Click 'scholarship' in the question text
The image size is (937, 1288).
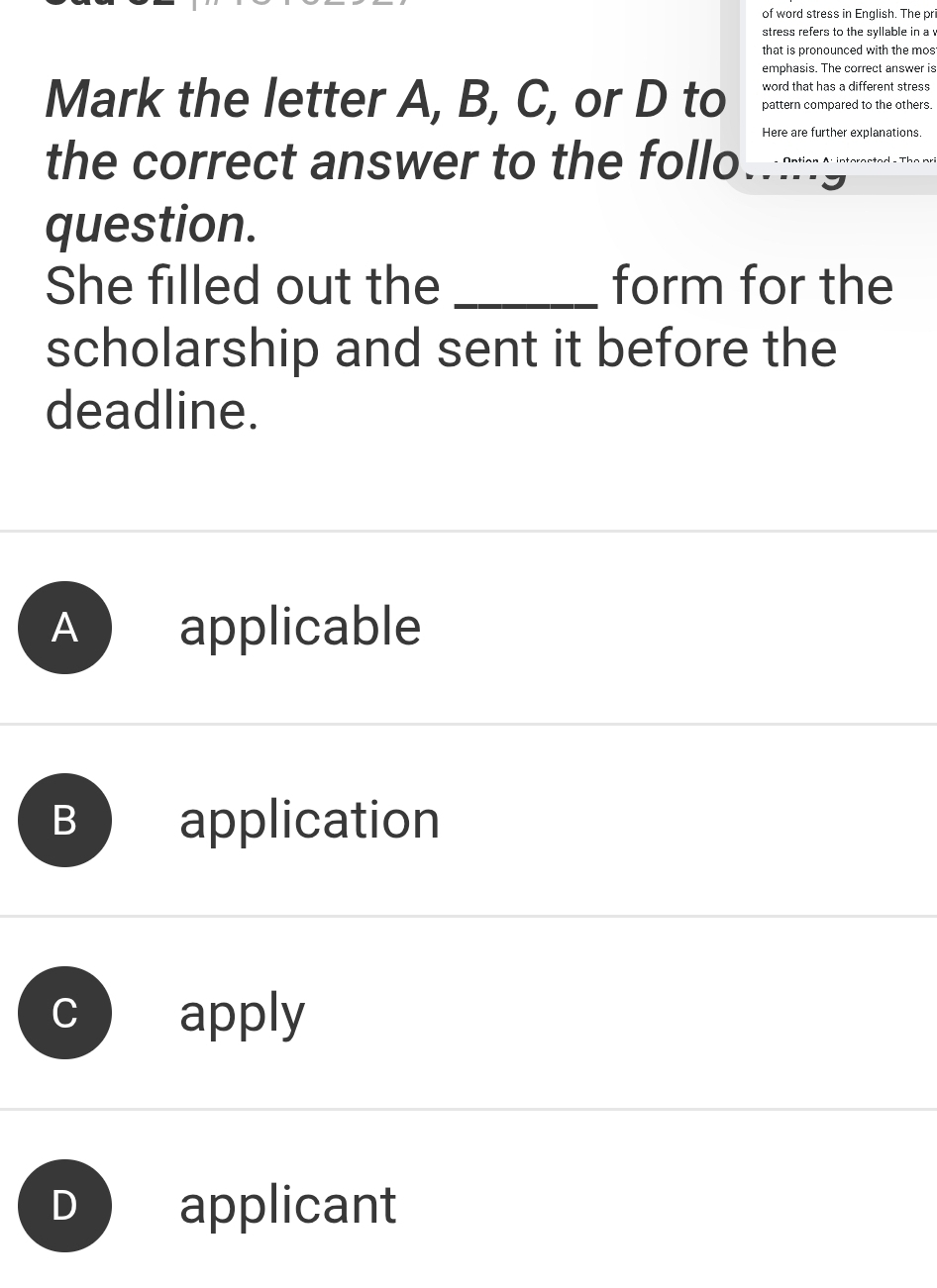182,348
